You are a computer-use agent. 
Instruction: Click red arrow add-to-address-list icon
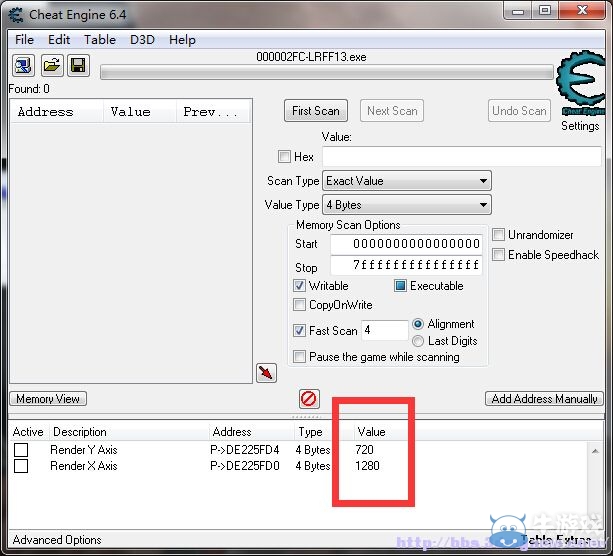(x=266, y=373)
